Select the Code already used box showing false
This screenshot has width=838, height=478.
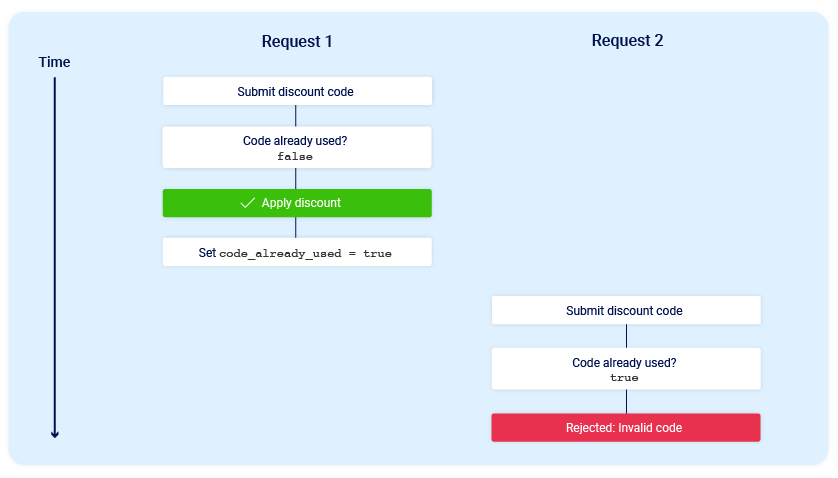click(x=297, y=147)
